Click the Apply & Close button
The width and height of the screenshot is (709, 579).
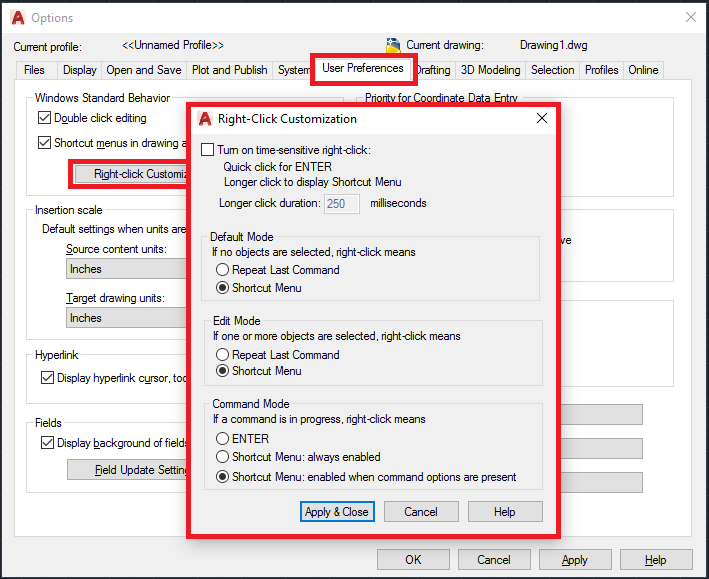(x=337, y=512)
